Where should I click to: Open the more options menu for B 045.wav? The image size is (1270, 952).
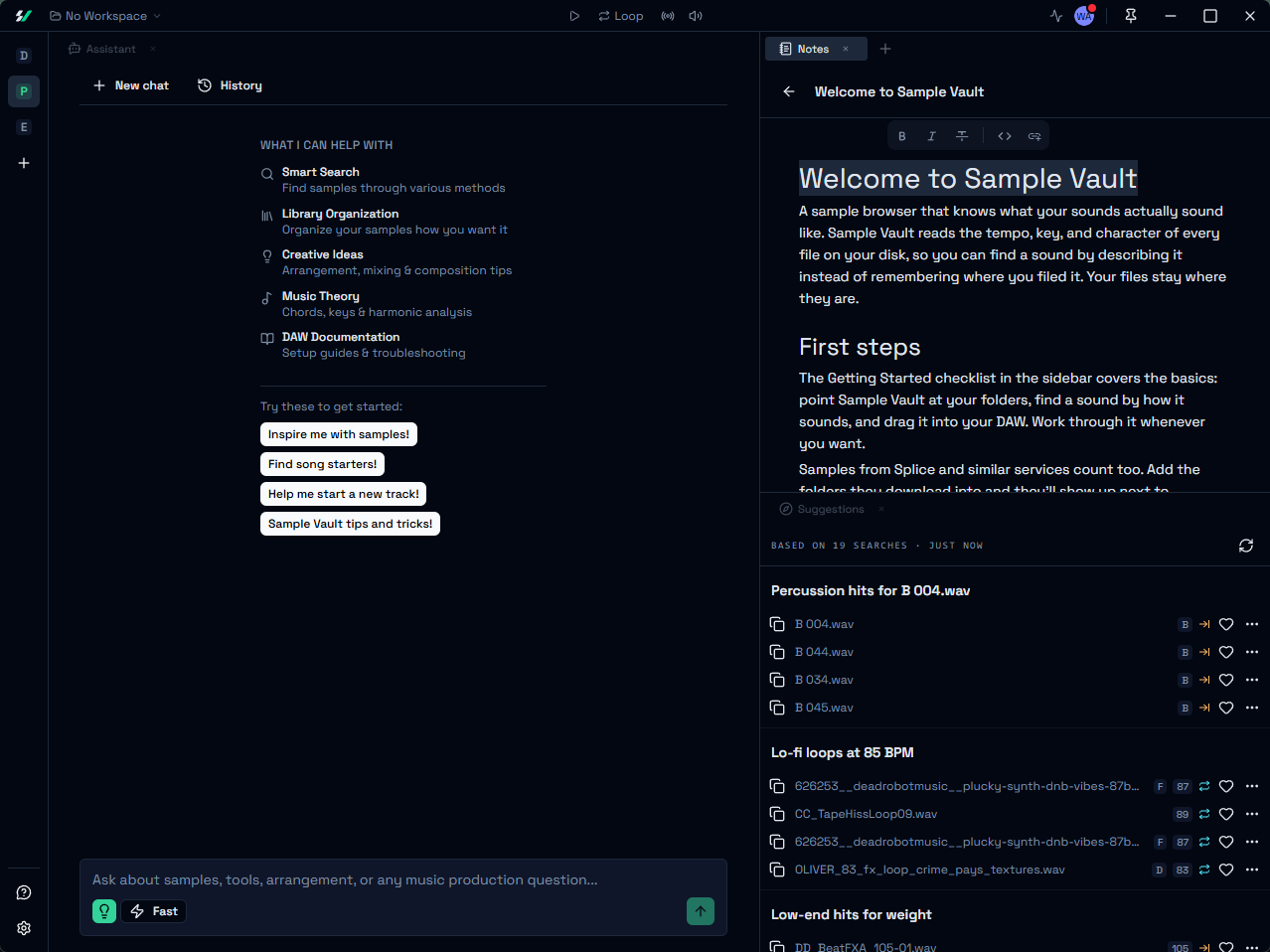click(1252, 708)
